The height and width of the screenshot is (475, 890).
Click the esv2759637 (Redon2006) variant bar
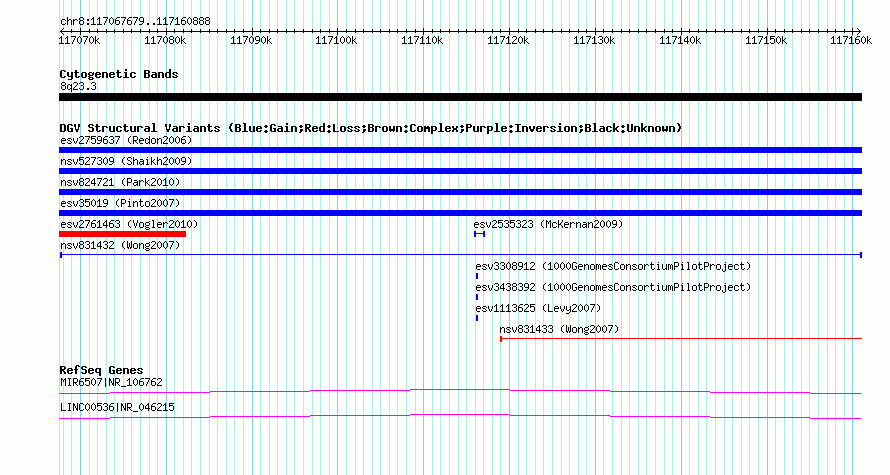[460, 150]
